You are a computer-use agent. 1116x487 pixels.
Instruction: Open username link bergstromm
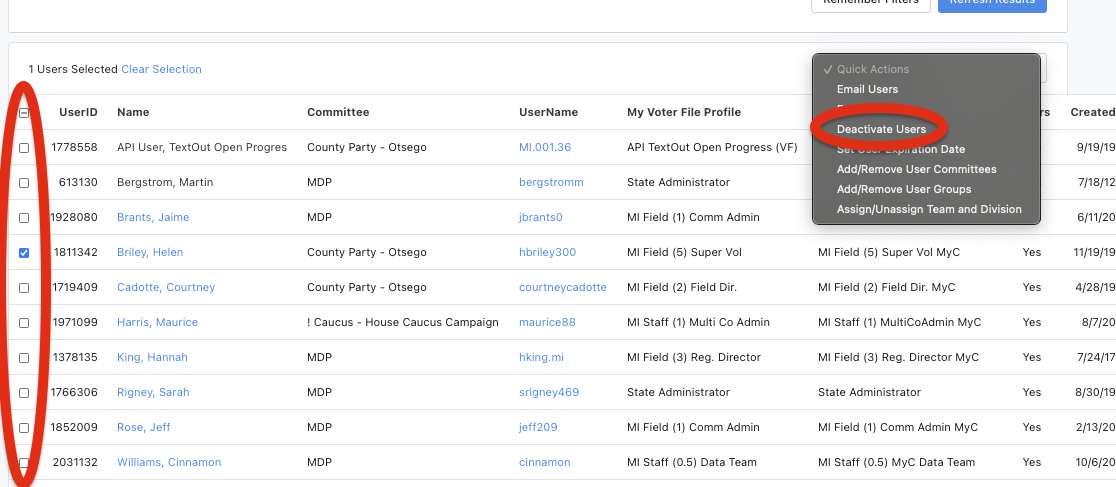[x=552, y=182]
